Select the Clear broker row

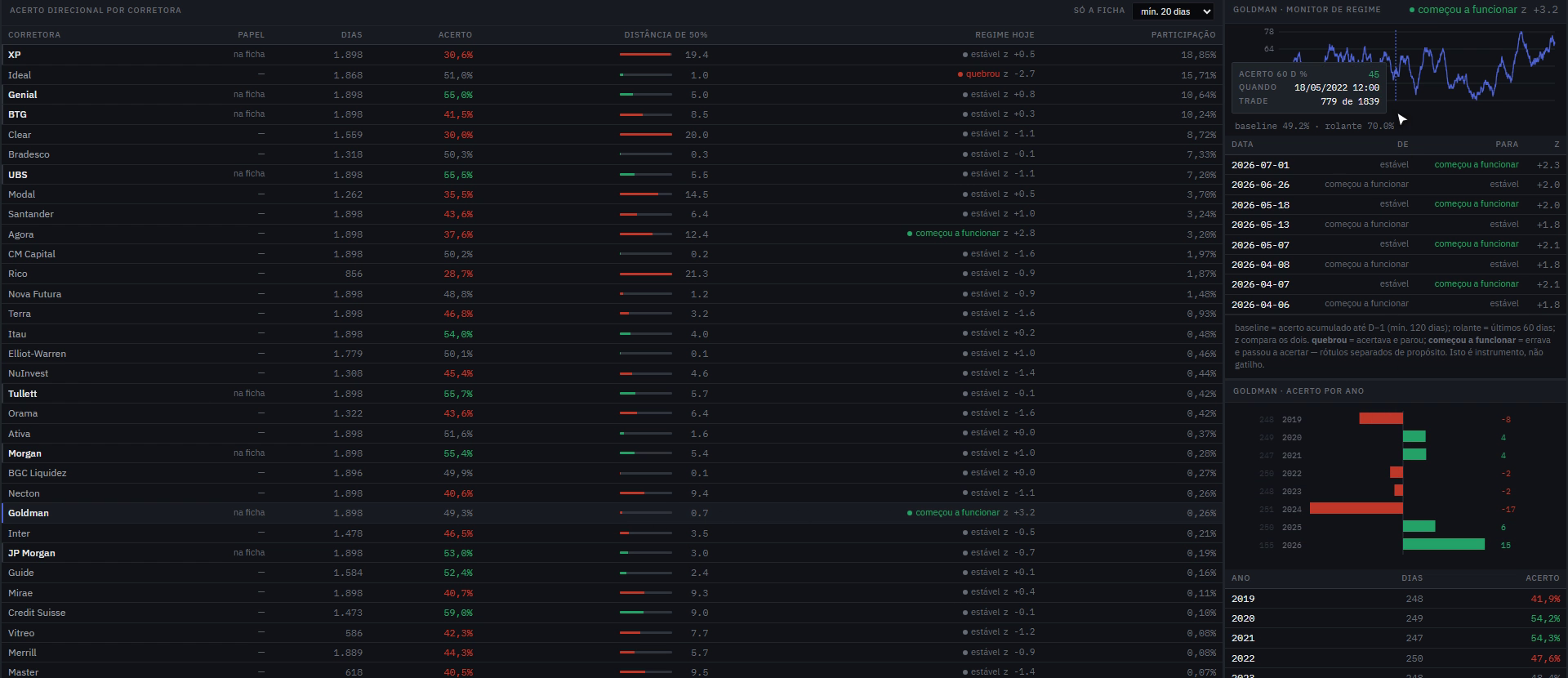[x=611, y=135]
